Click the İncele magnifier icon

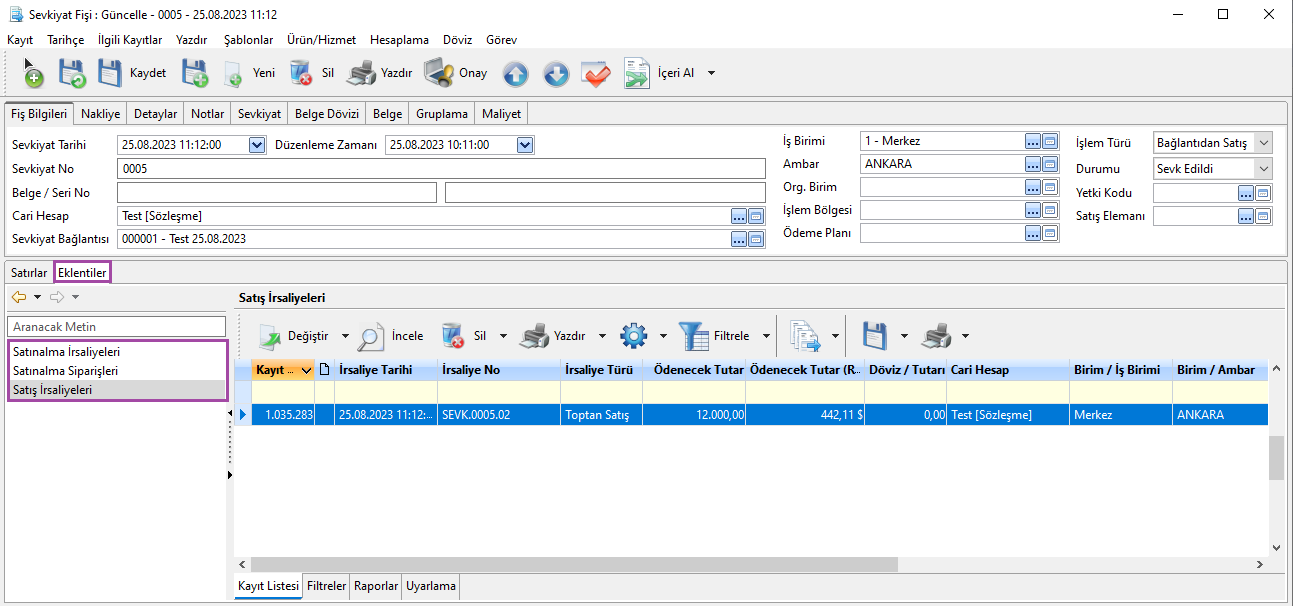click(372, 337)
